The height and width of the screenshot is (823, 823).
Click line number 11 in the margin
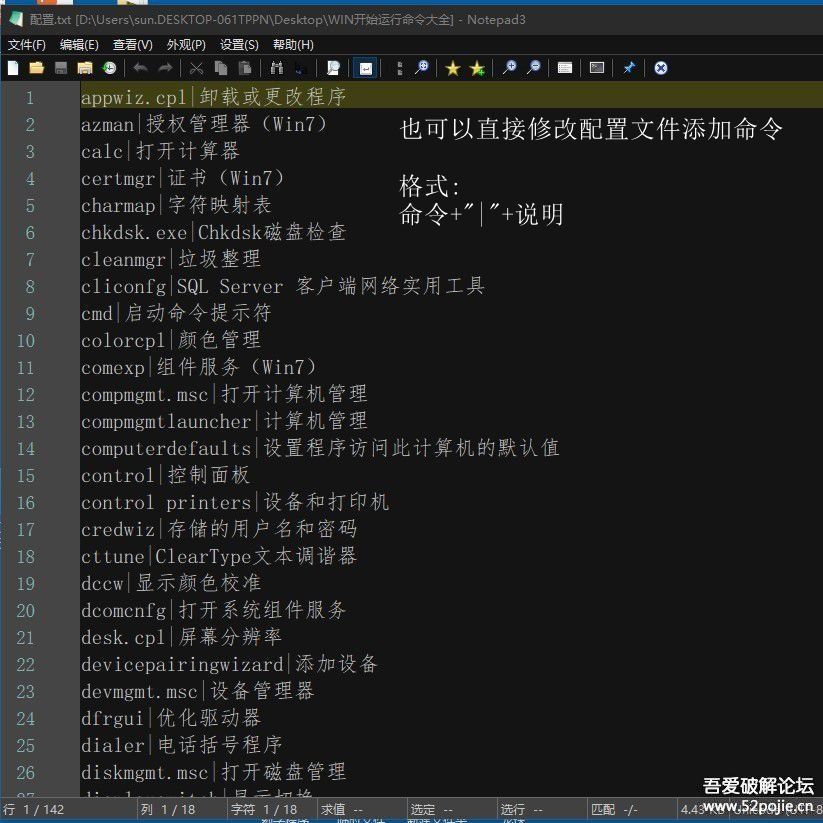[x=26, y=367]
